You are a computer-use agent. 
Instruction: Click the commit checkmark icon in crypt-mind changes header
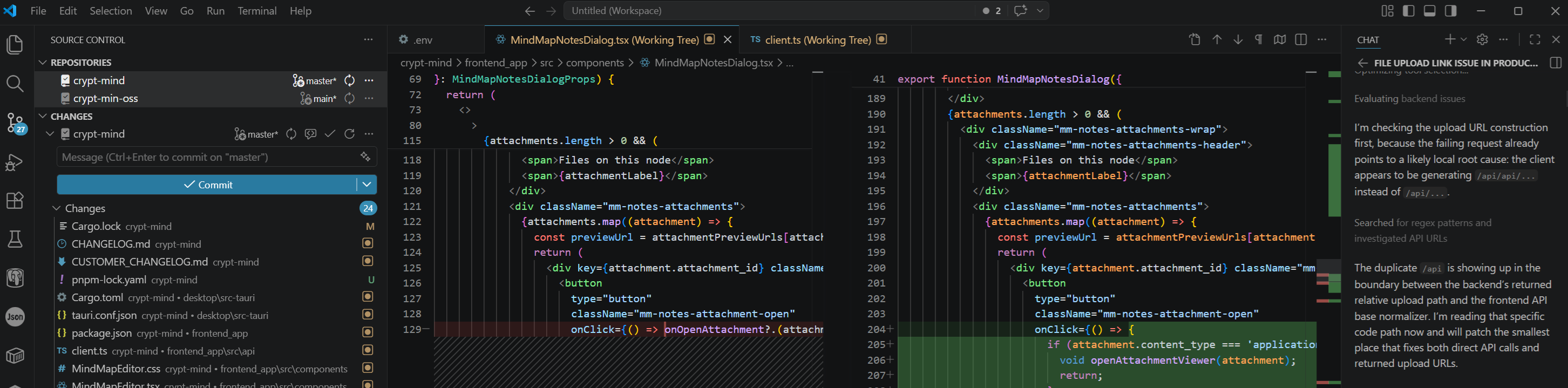click(330, 134)
